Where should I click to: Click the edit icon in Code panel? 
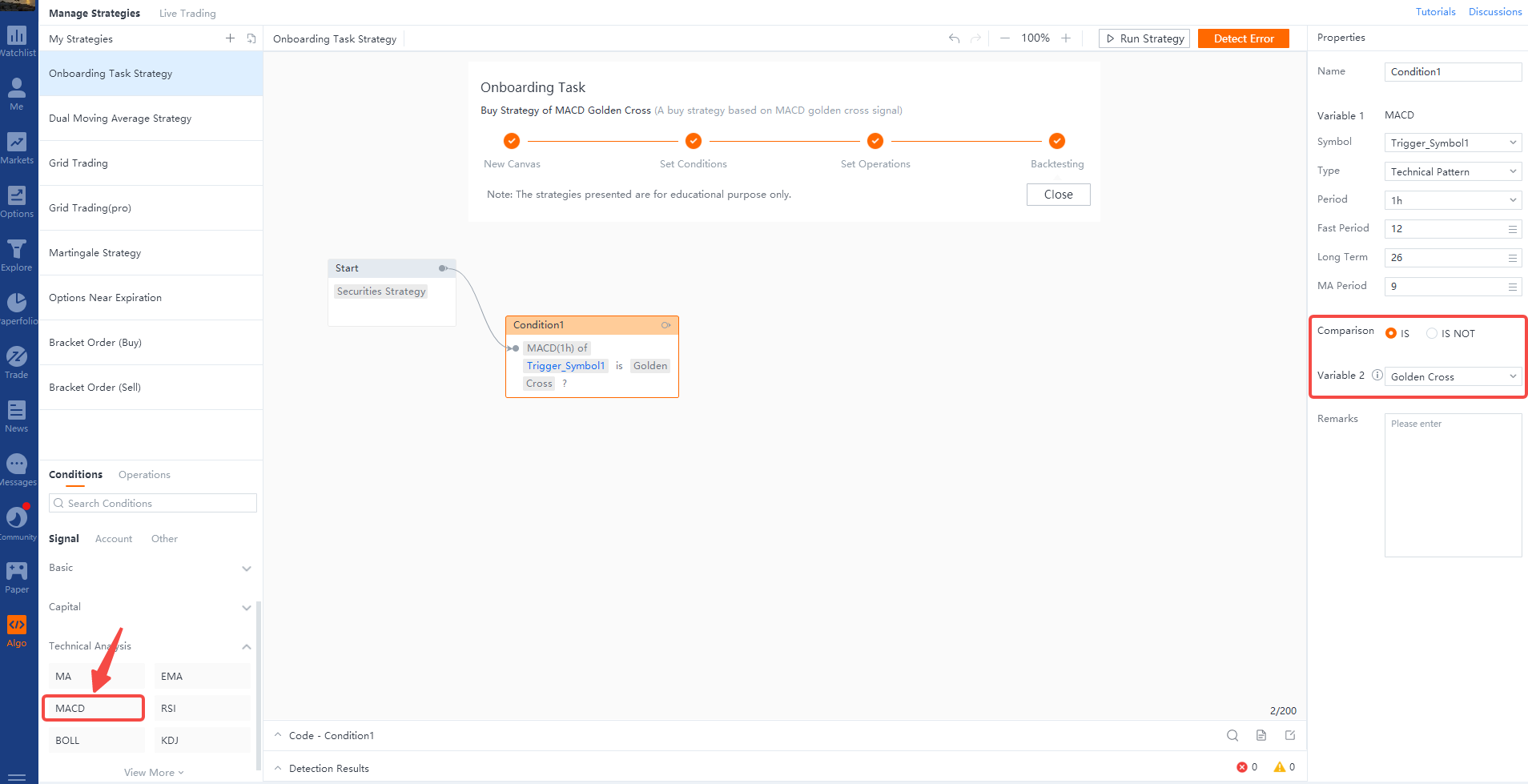click(1290, 735)
